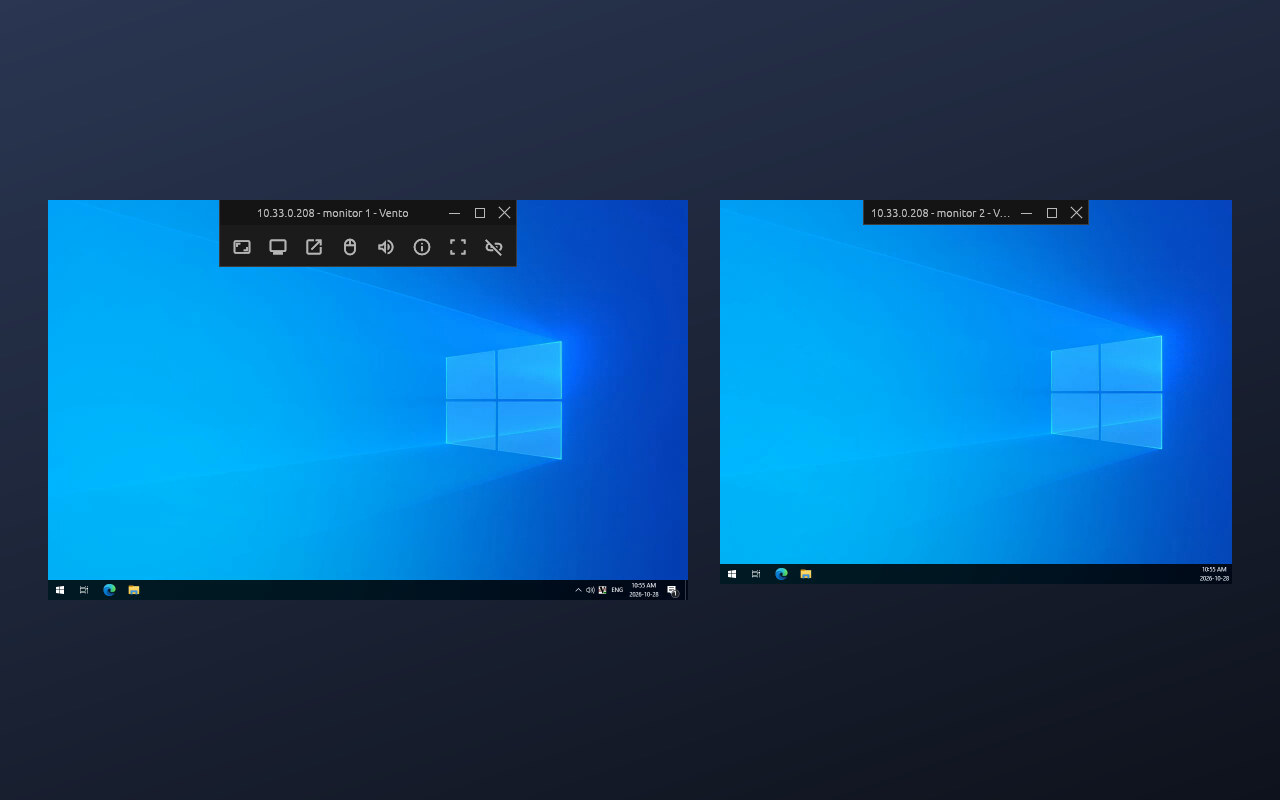Viewport: 1280px width, 800px height.
Task: Click the open-in-new-window icon in Vento toolbar
Action: click(314, 247)
